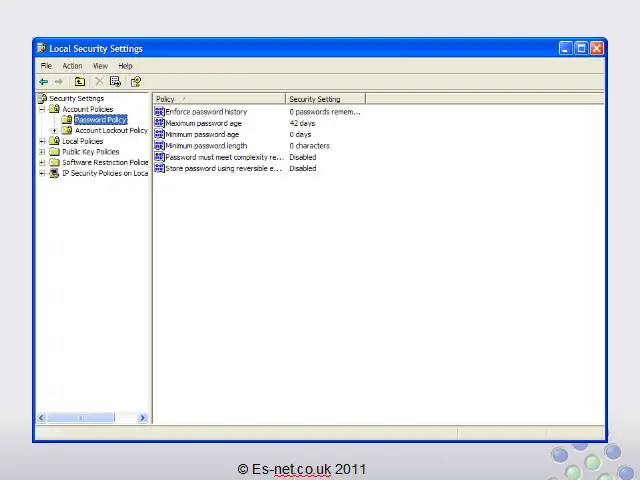Click the Export List toolbar icon
640x480 pixels.
116,82
